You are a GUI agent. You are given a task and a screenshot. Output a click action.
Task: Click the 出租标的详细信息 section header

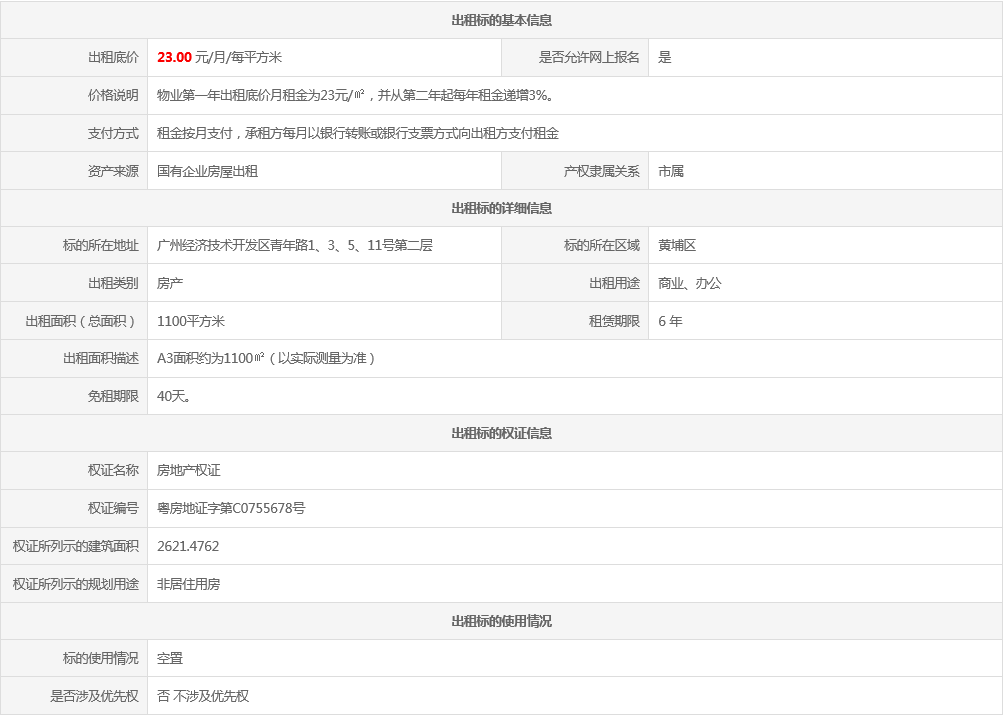pos(501,208)
